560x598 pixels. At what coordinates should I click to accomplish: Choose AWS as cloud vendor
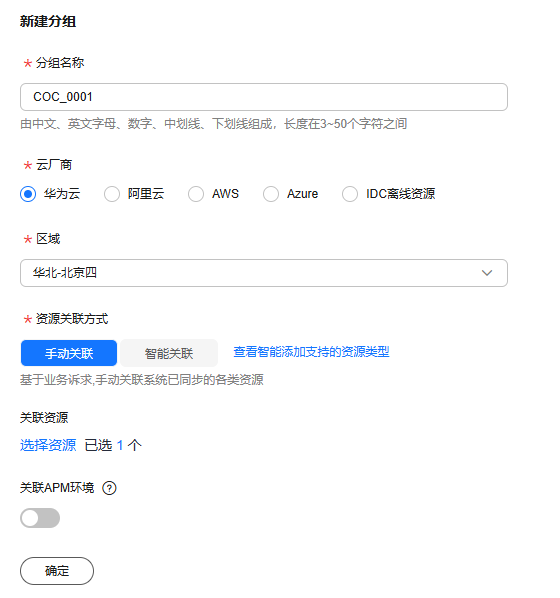pyautogui.click(x=196, y=194)
